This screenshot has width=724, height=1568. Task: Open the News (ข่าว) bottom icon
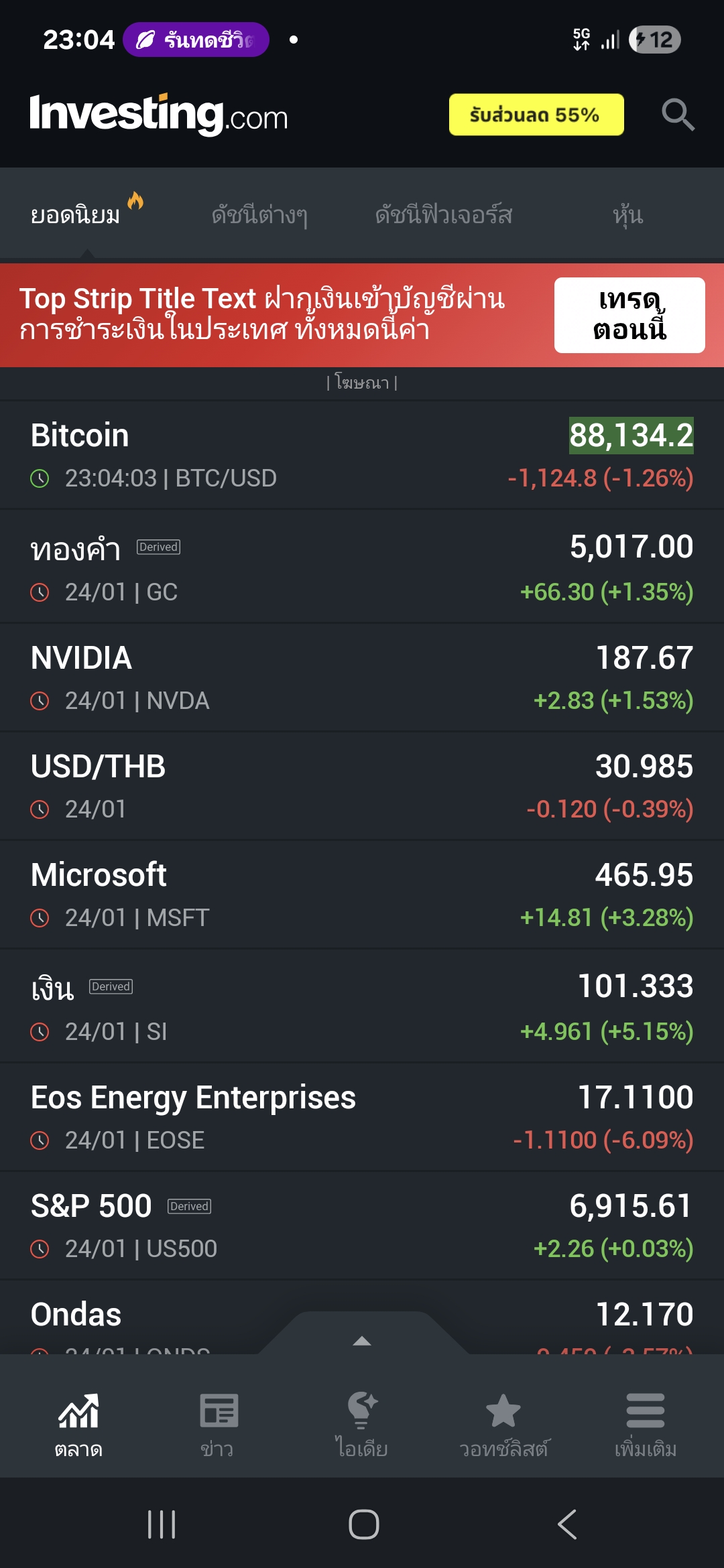(x=218, y=1423)
